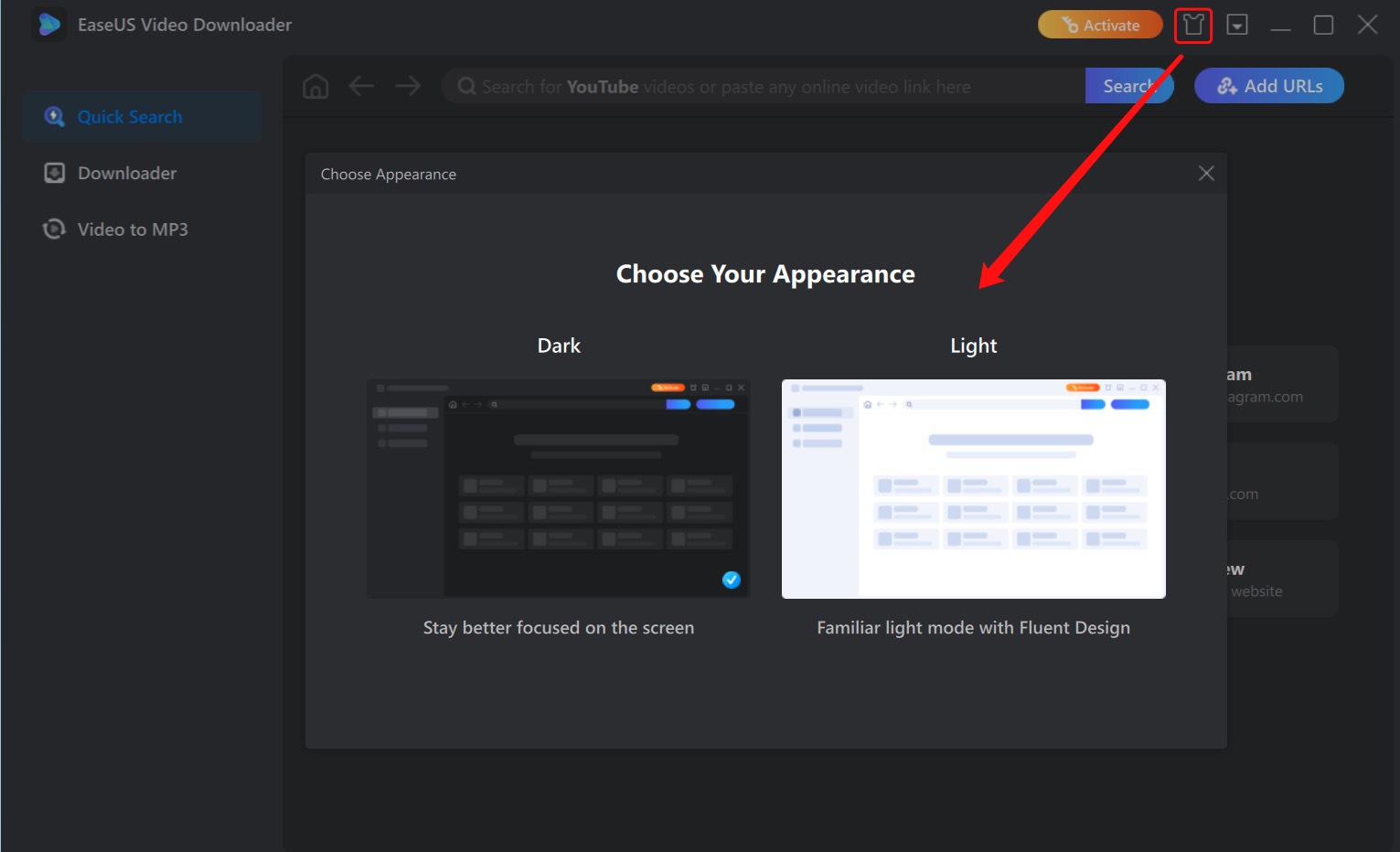The width and height of the screenshot is (1400, 852).
Task: Navigate back with the left arrow
Action: click(x=362, y=87)
